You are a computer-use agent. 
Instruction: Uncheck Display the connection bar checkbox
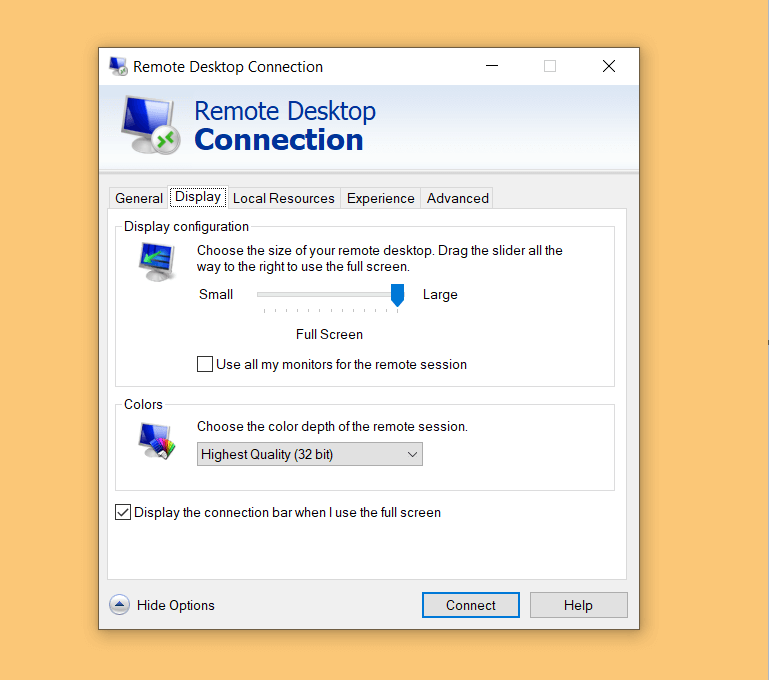[123, 512]
